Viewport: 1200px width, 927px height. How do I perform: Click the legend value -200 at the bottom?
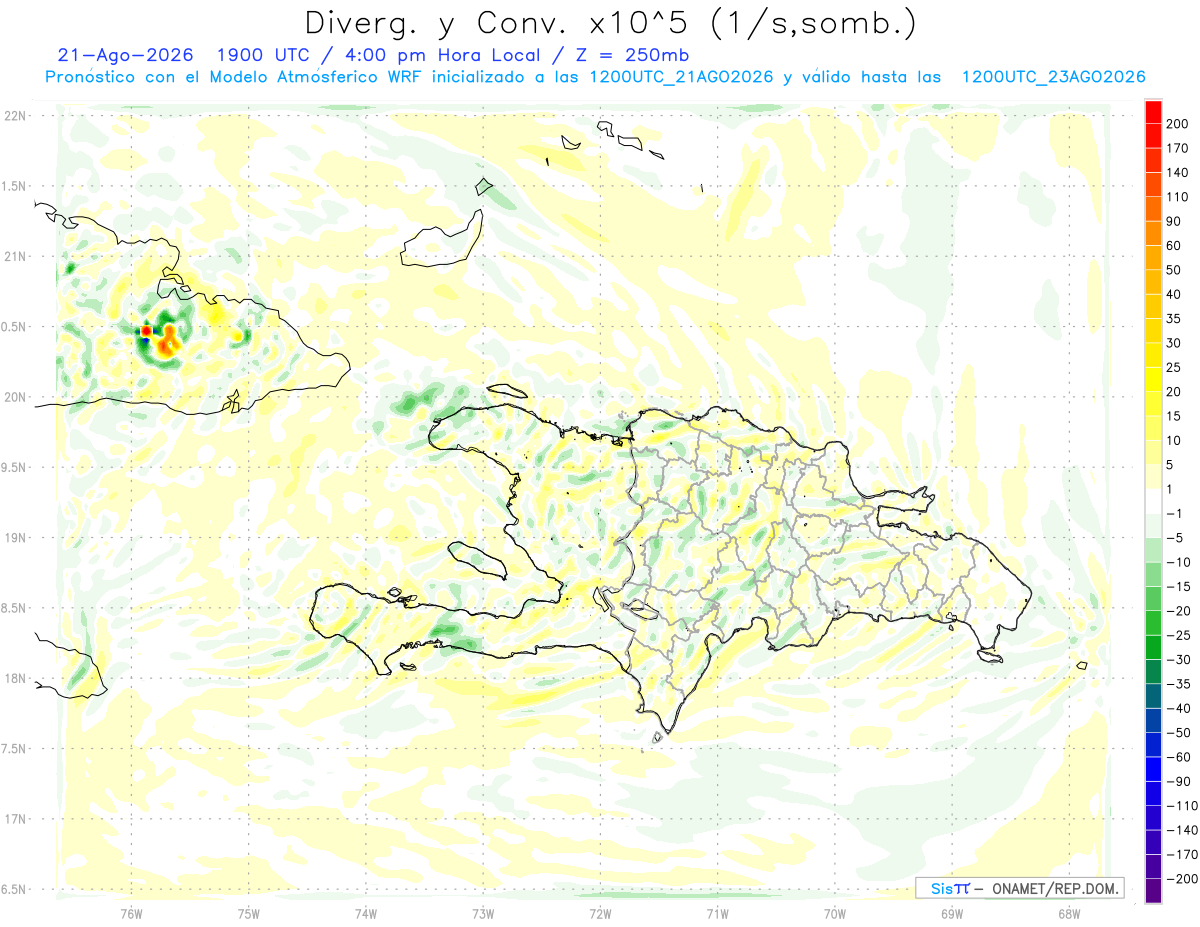click(x=1183, y=879)
